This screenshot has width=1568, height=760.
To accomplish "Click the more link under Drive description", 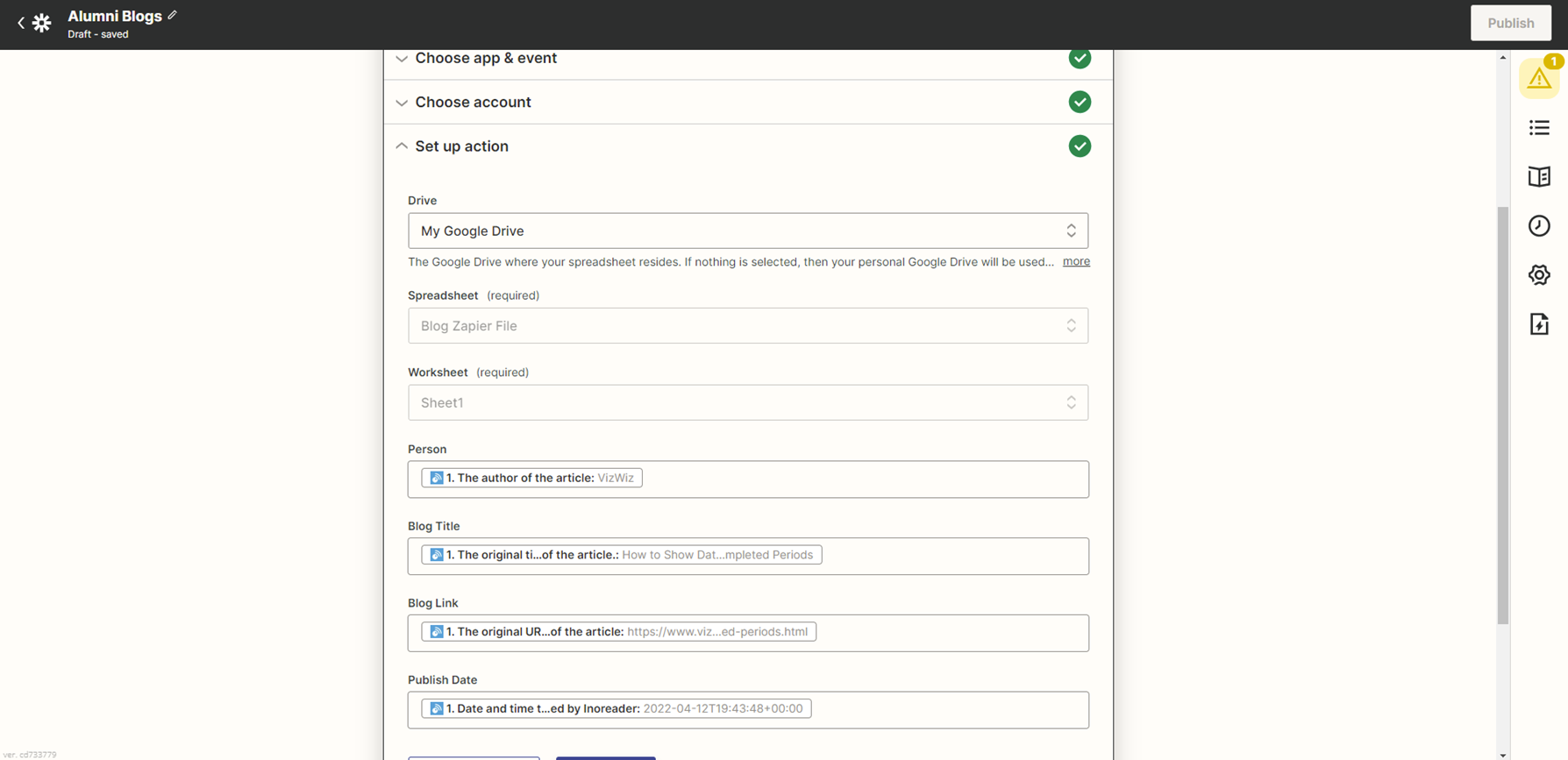I will tap(1076, 261).
